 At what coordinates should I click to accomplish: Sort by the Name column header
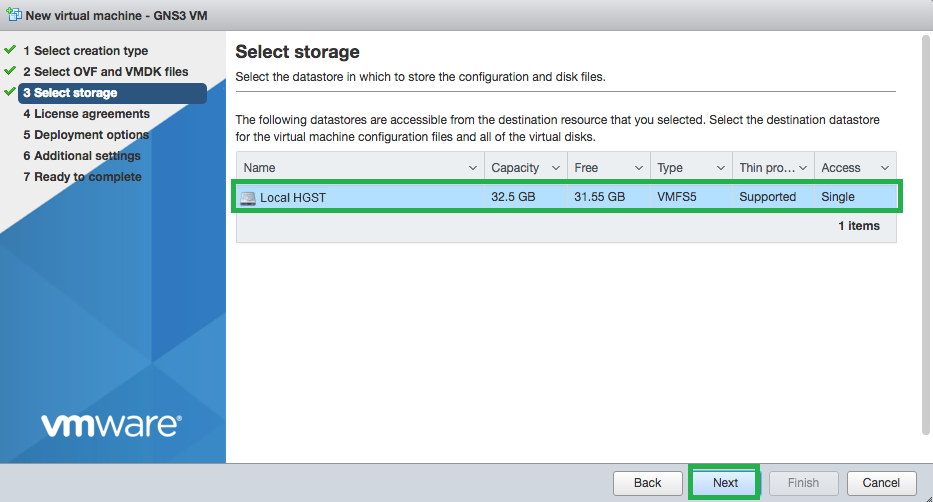(x=350, y=168)
